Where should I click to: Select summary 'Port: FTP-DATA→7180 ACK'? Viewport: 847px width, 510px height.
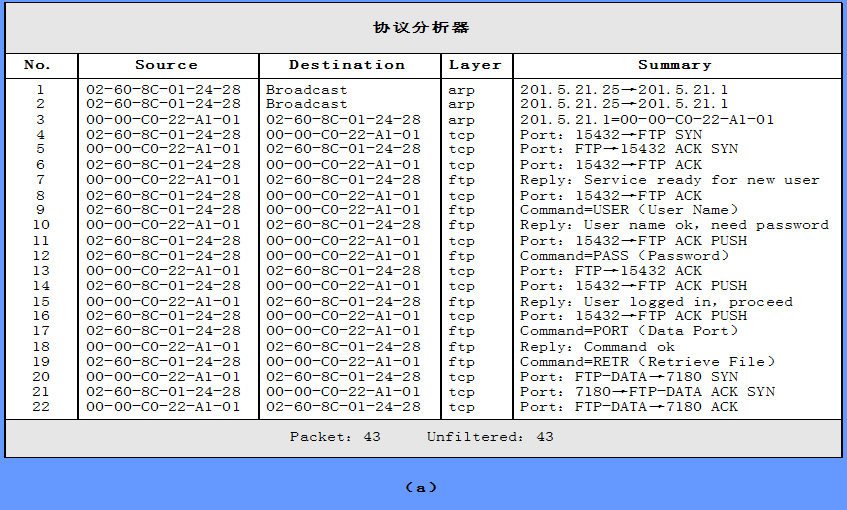point(629,407)
